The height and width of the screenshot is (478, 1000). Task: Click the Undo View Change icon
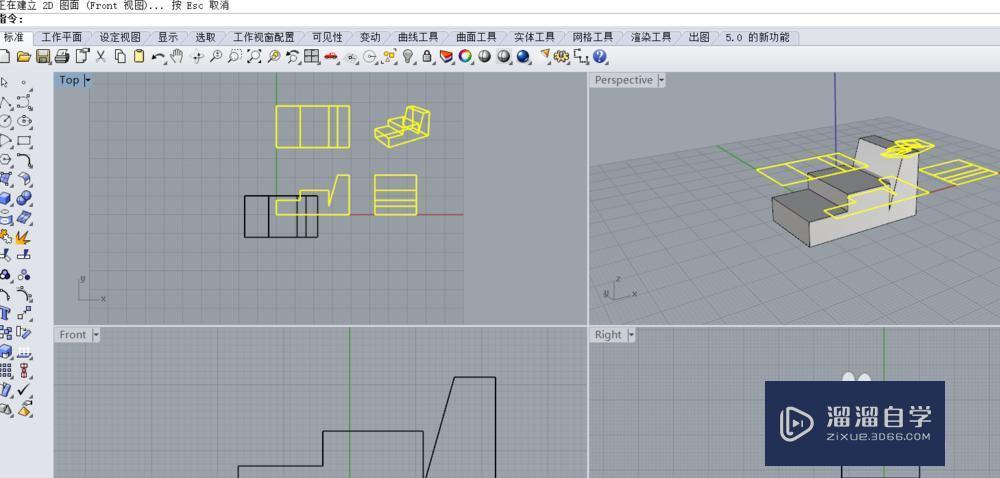tap(293, 57)
